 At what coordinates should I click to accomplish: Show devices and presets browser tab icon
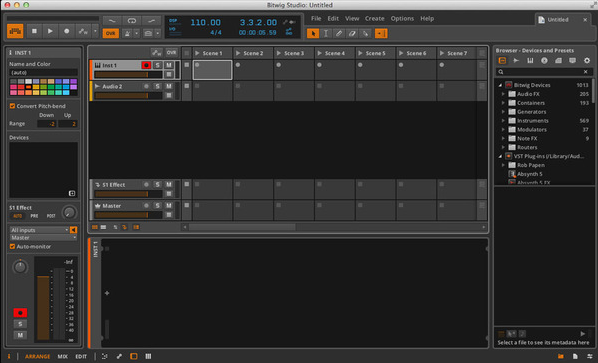[502, 60]
